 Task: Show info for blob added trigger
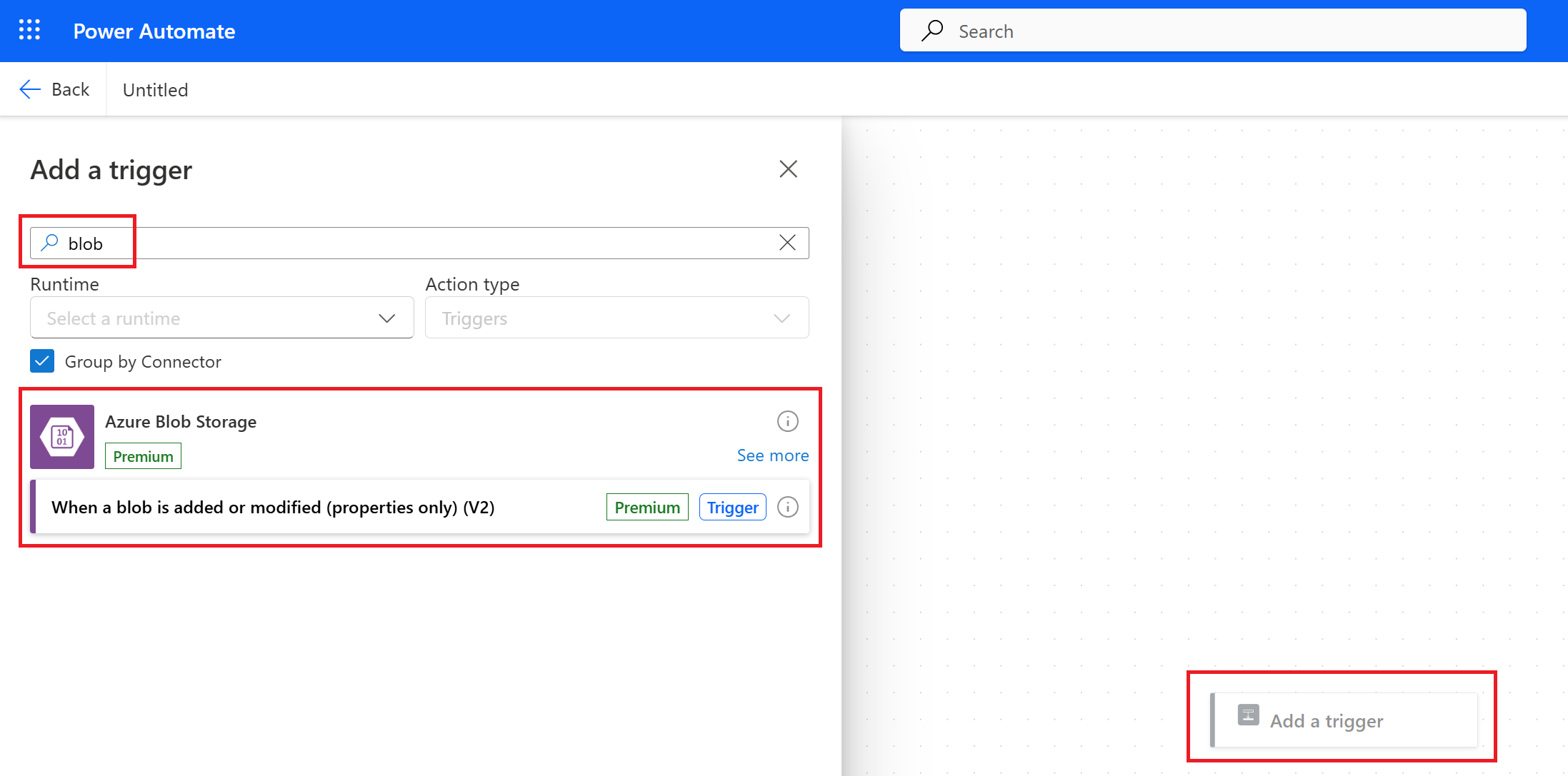pyautogui.click(x=787, y=507)
